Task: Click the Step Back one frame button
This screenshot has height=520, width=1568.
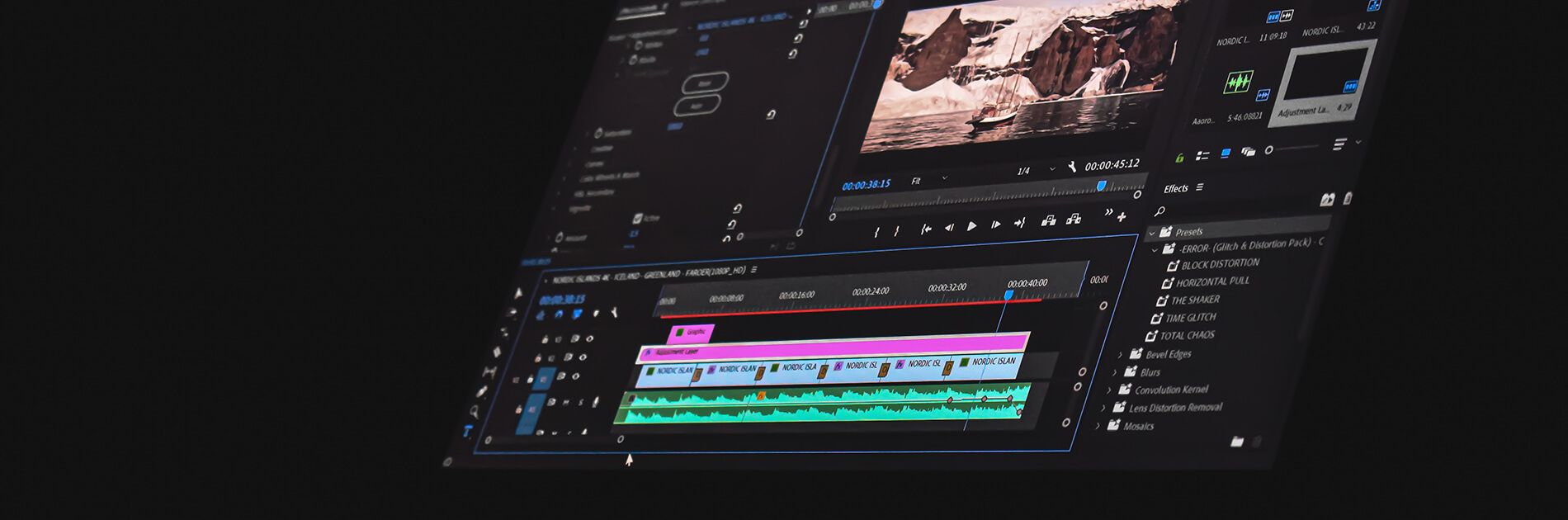Action: tap(949, 228)
